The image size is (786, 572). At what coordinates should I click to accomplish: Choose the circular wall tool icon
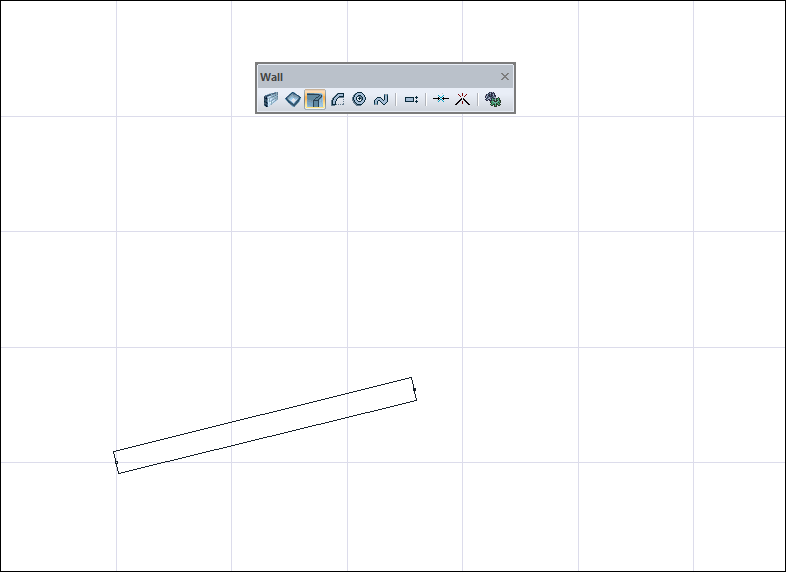click(x=359, y=99)
